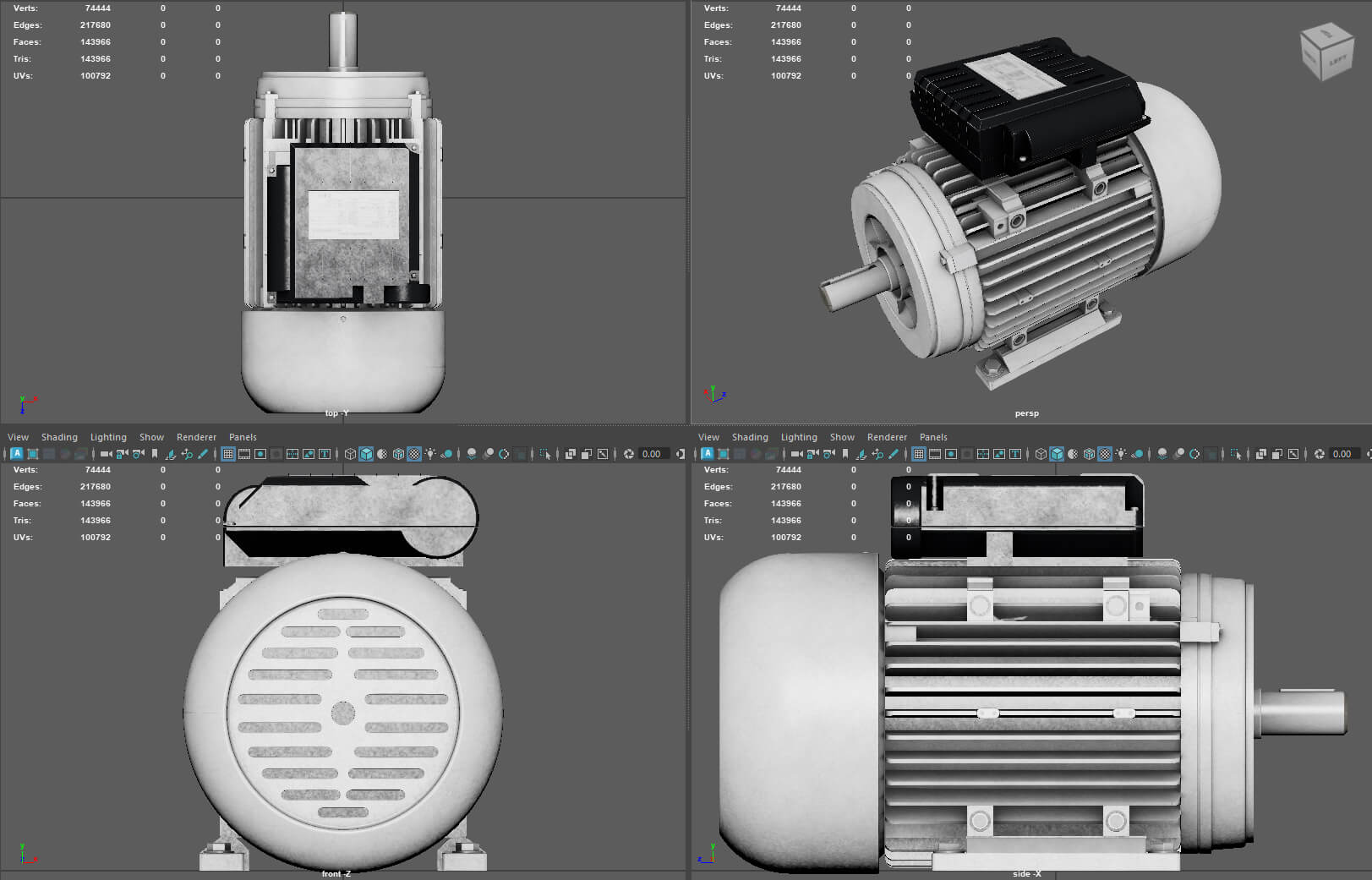Click X-Ray Joints icon in front panel toolbar

pos(603,454)
